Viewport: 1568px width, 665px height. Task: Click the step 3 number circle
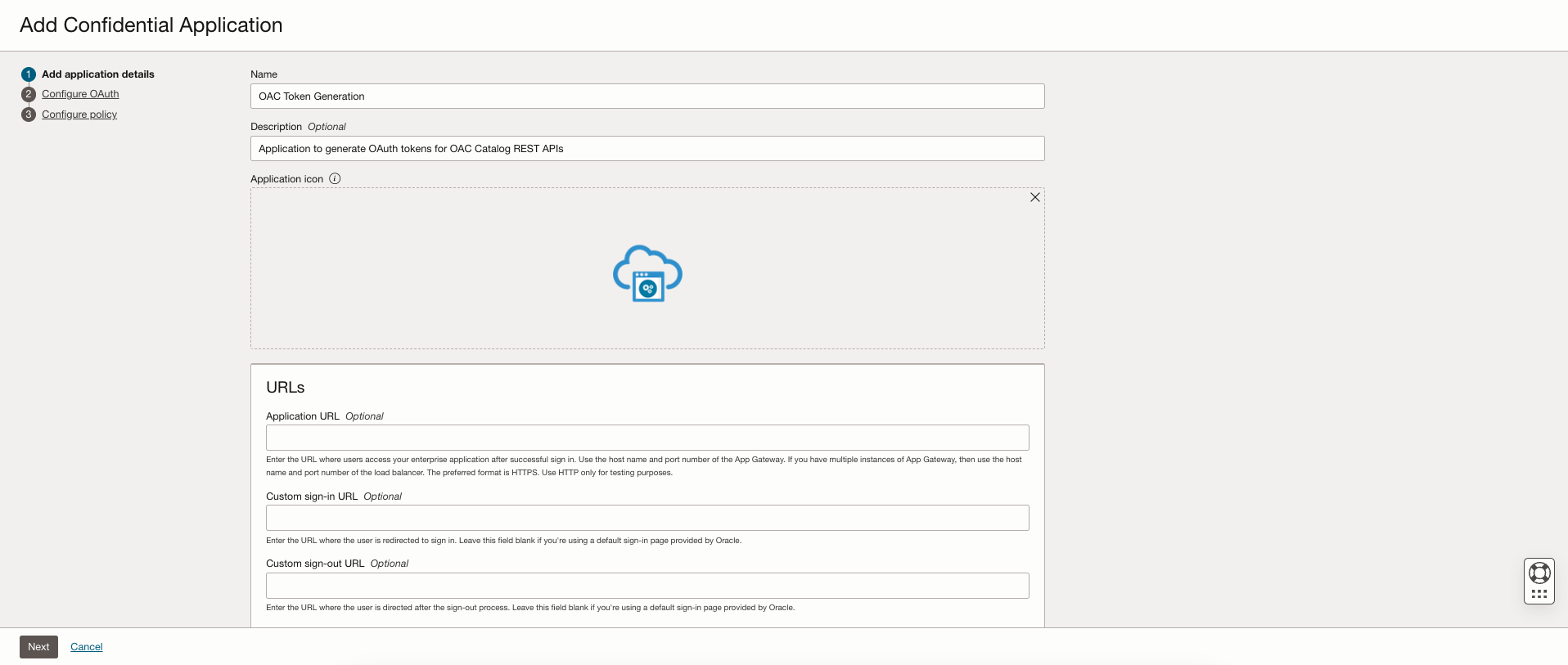(x=29, y=115)
